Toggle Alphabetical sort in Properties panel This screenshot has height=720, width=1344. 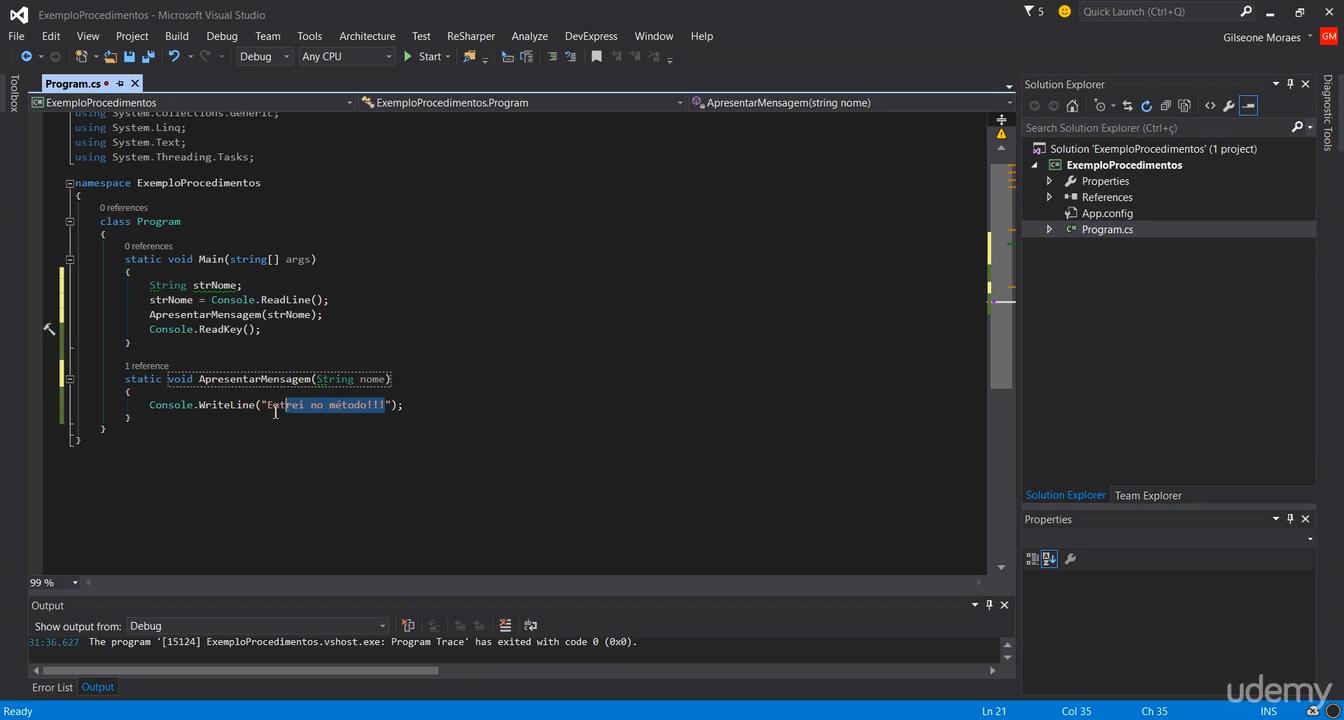click(x=1049, y=559)
